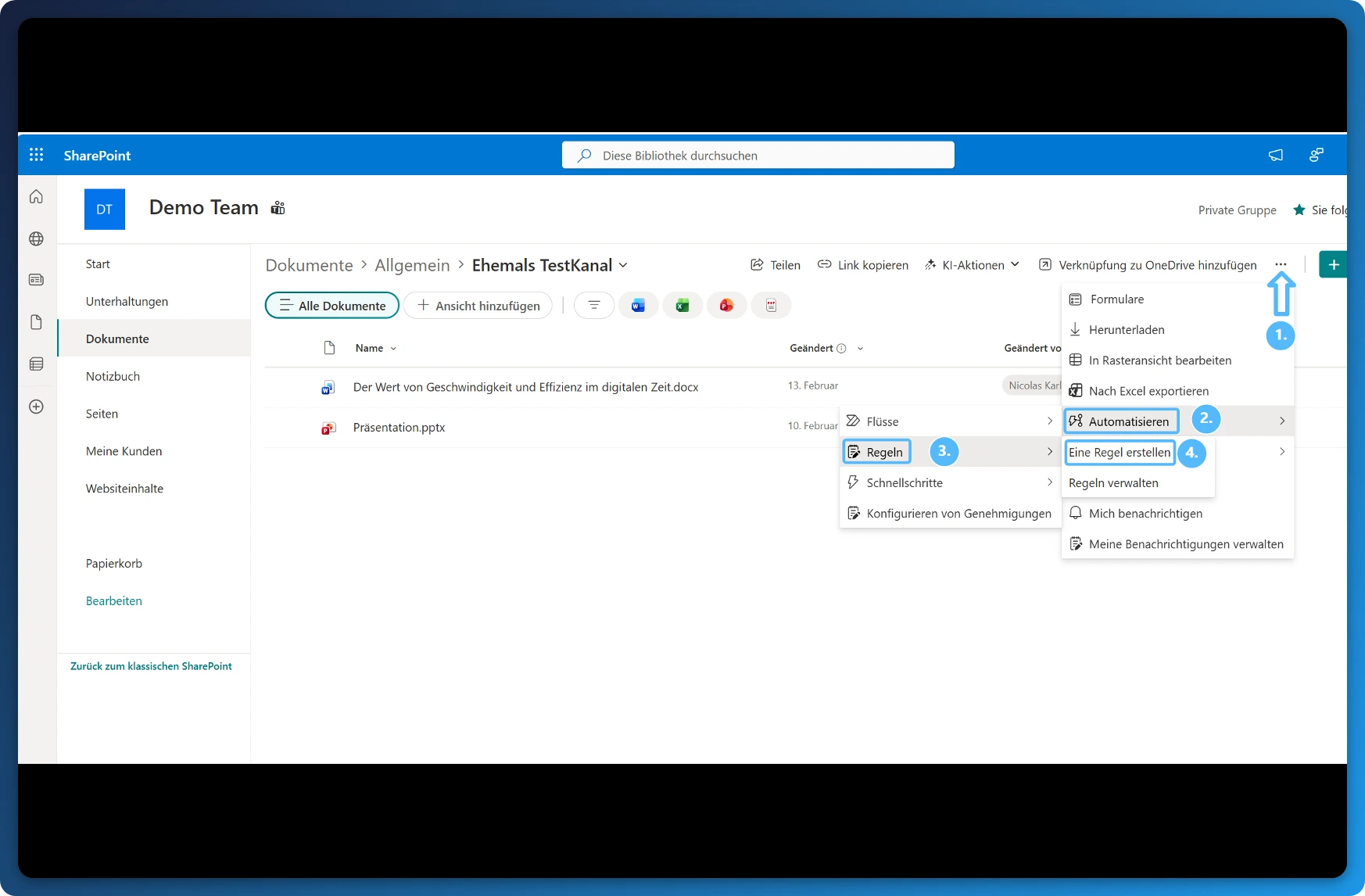Select the PowerPoint presentation creation icon

726,305
